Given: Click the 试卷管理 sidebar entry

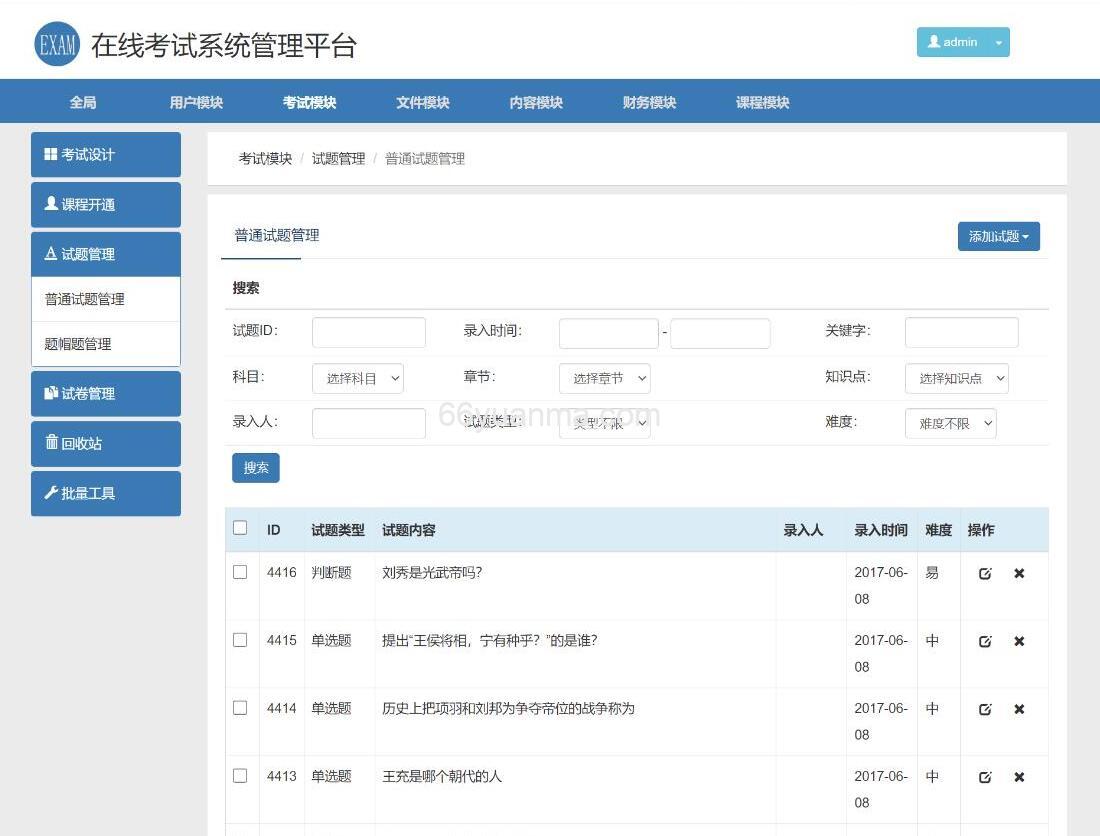Looking at the screenshot, I should click(78, 393).
